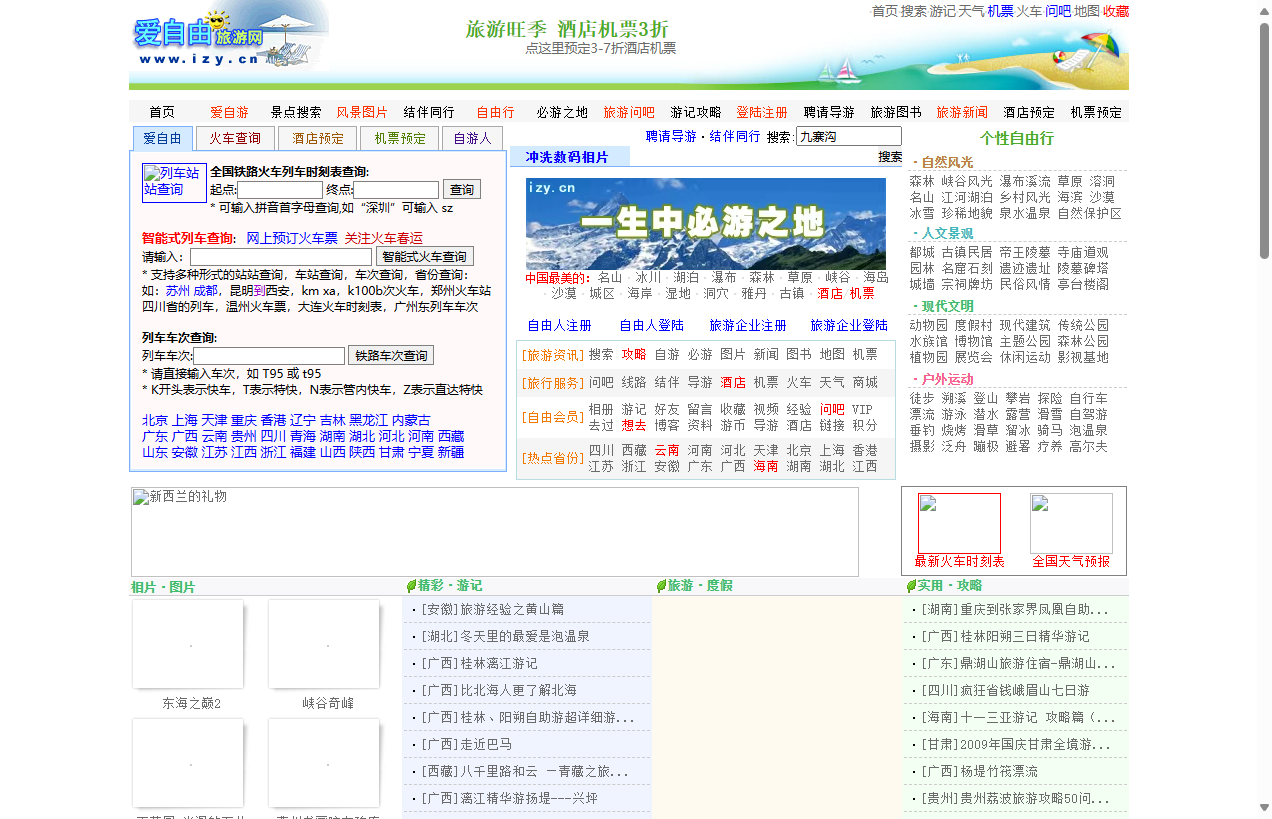Open the 全国天气预报 weather forecast image
The height and width of the screenshot is (819, 1272).
point(1071,524)
